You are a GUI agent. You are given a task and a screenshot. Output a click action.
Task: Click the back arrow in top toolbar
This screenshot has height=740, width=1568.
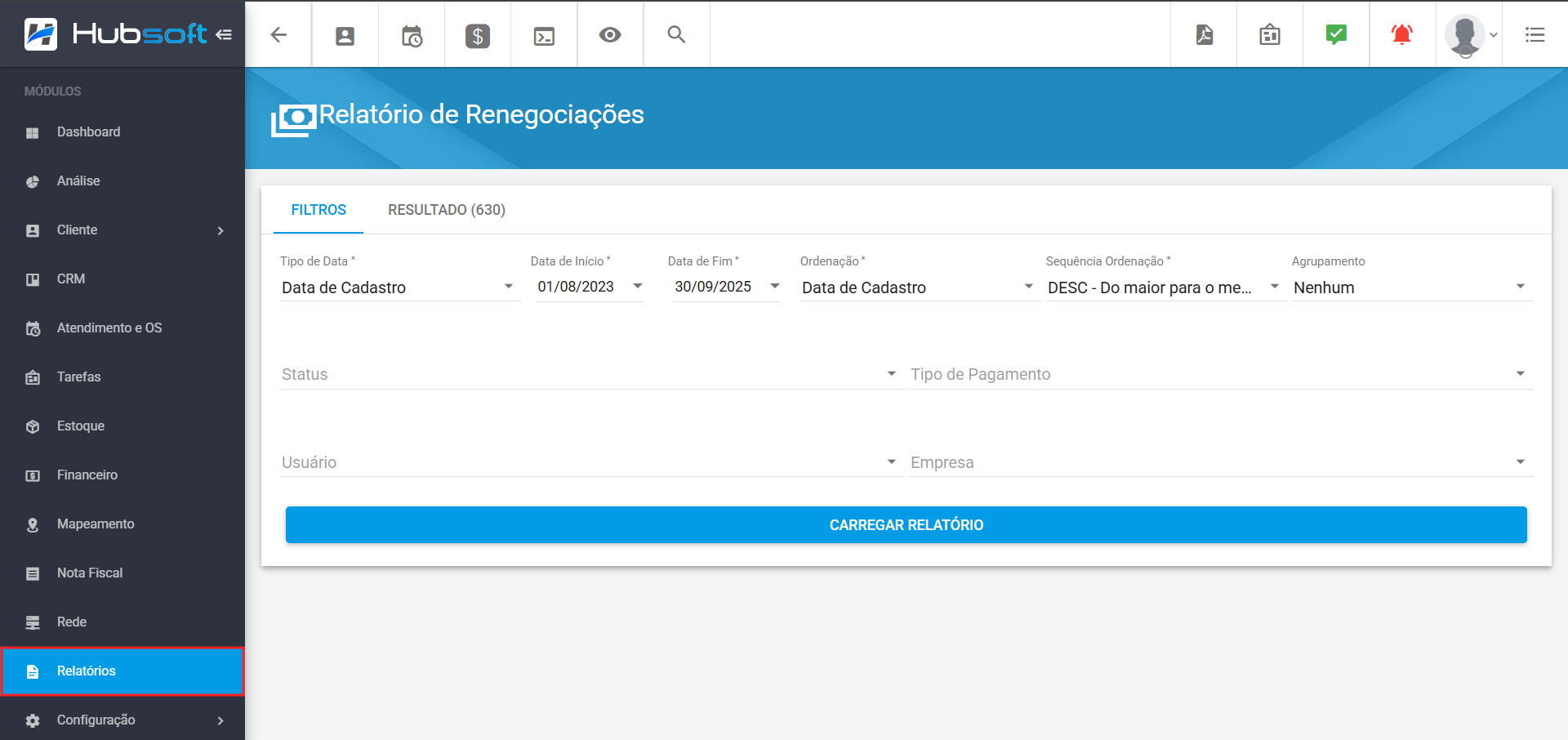click(x=278, y=34)
